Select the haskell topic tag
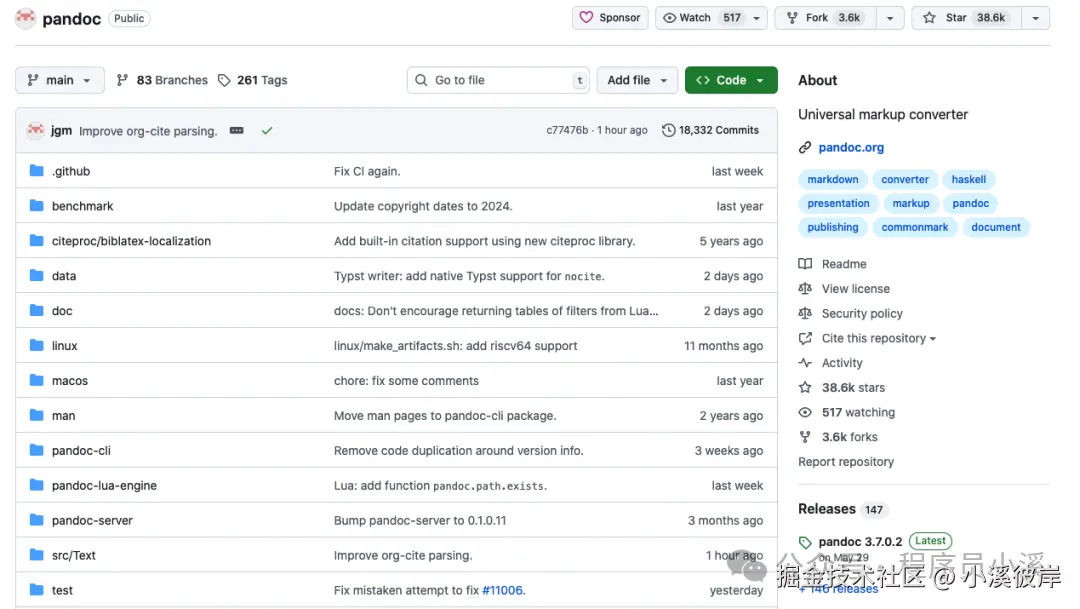The image size is (1080, 609). (968, 180)
